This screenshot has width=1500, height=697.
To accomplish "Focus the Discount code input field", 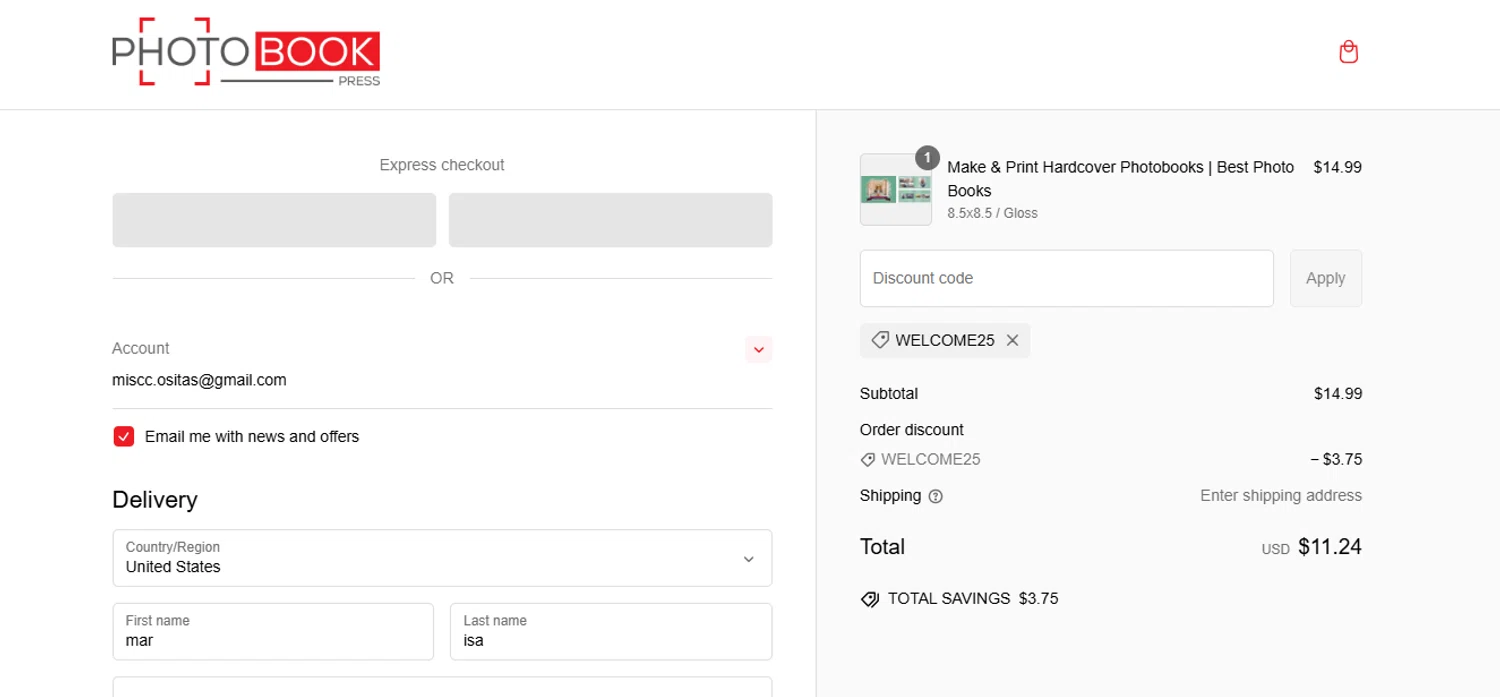I will click(x=1066, y=278).
